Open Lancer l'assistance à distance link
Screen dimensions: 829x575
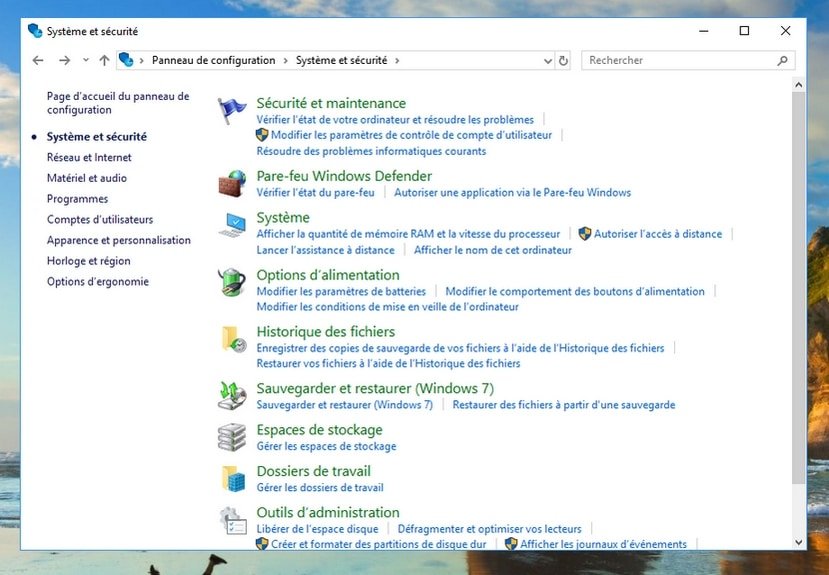coord(326,250)
